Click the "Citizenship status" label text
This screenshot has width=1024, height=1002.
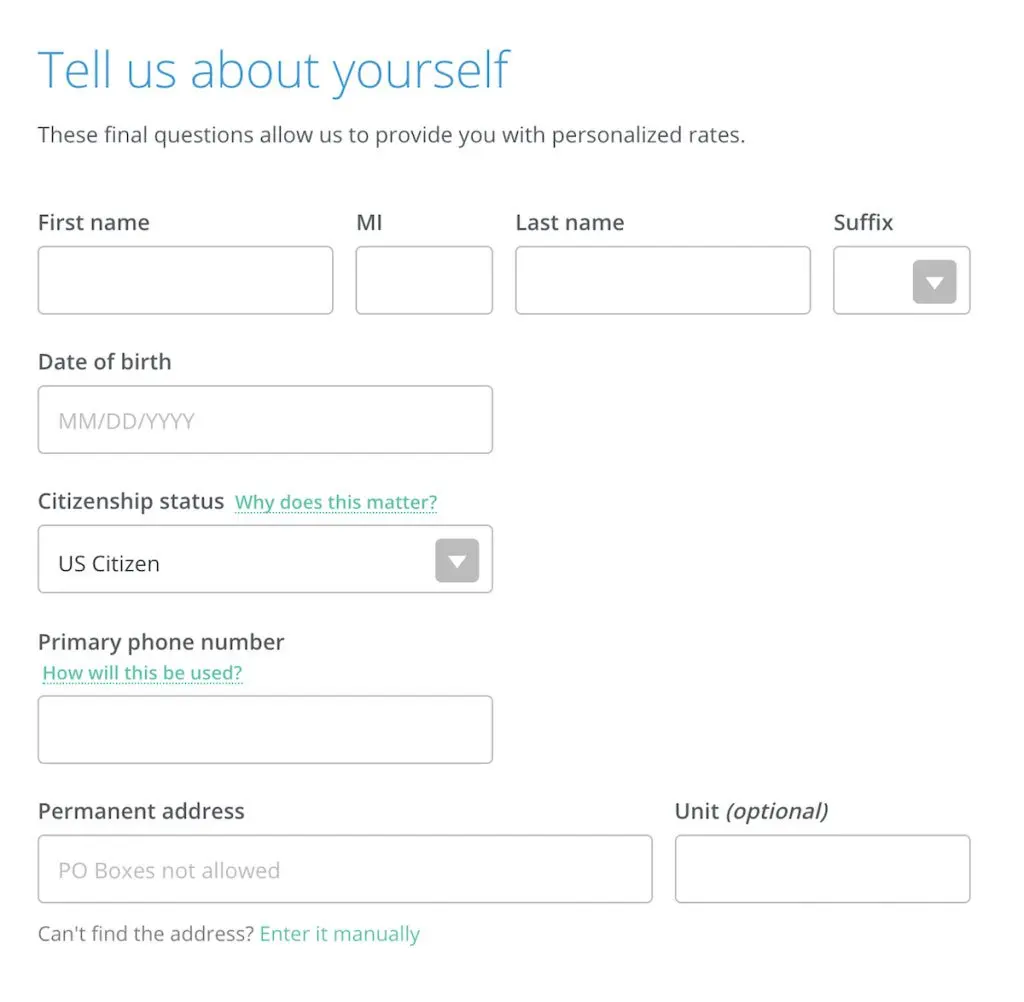(131, 501)
